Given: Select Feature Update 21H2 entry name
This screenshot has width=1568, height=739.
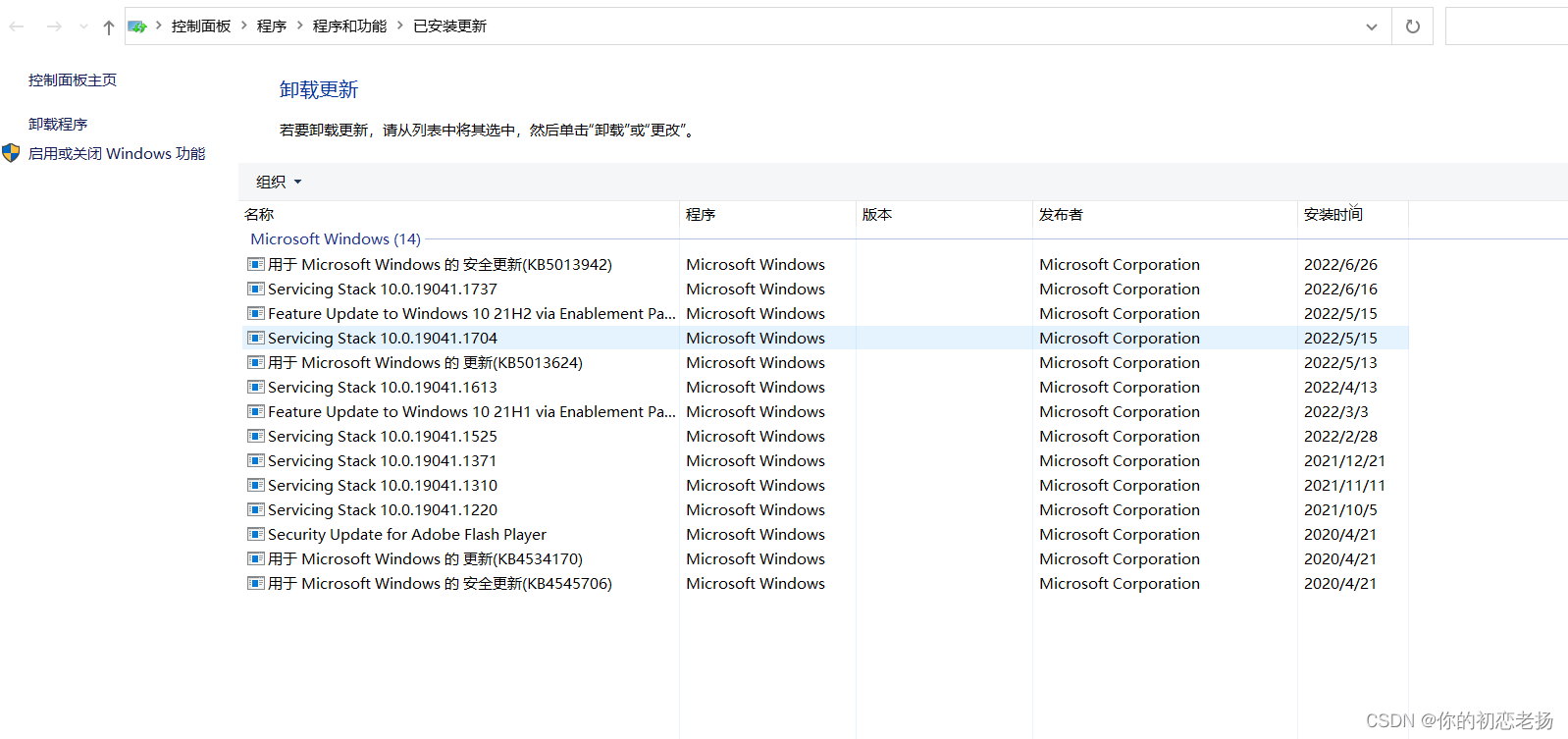Looking at the screenshot, I should click(472, 314).
